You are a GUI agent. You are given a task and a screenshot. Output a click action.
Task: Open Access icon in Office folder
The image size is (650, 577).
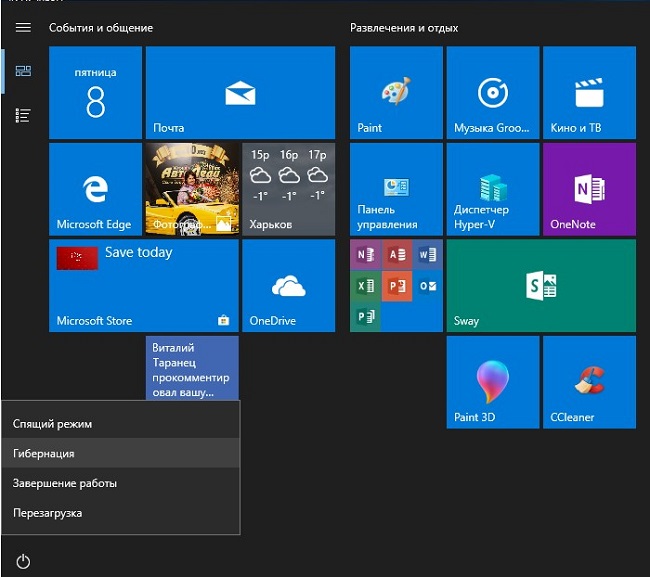pyautogui.click(x=397, y=255)
